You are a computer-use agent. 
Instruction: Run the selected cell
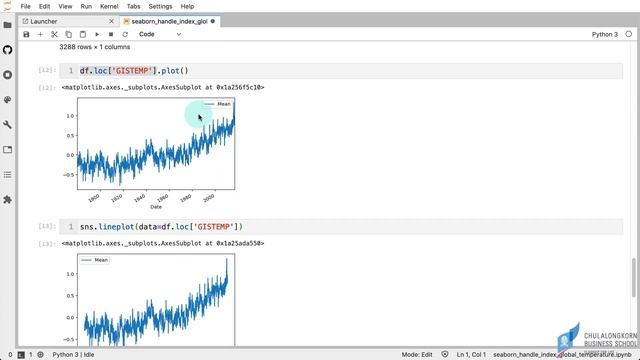tap(97, 34)
